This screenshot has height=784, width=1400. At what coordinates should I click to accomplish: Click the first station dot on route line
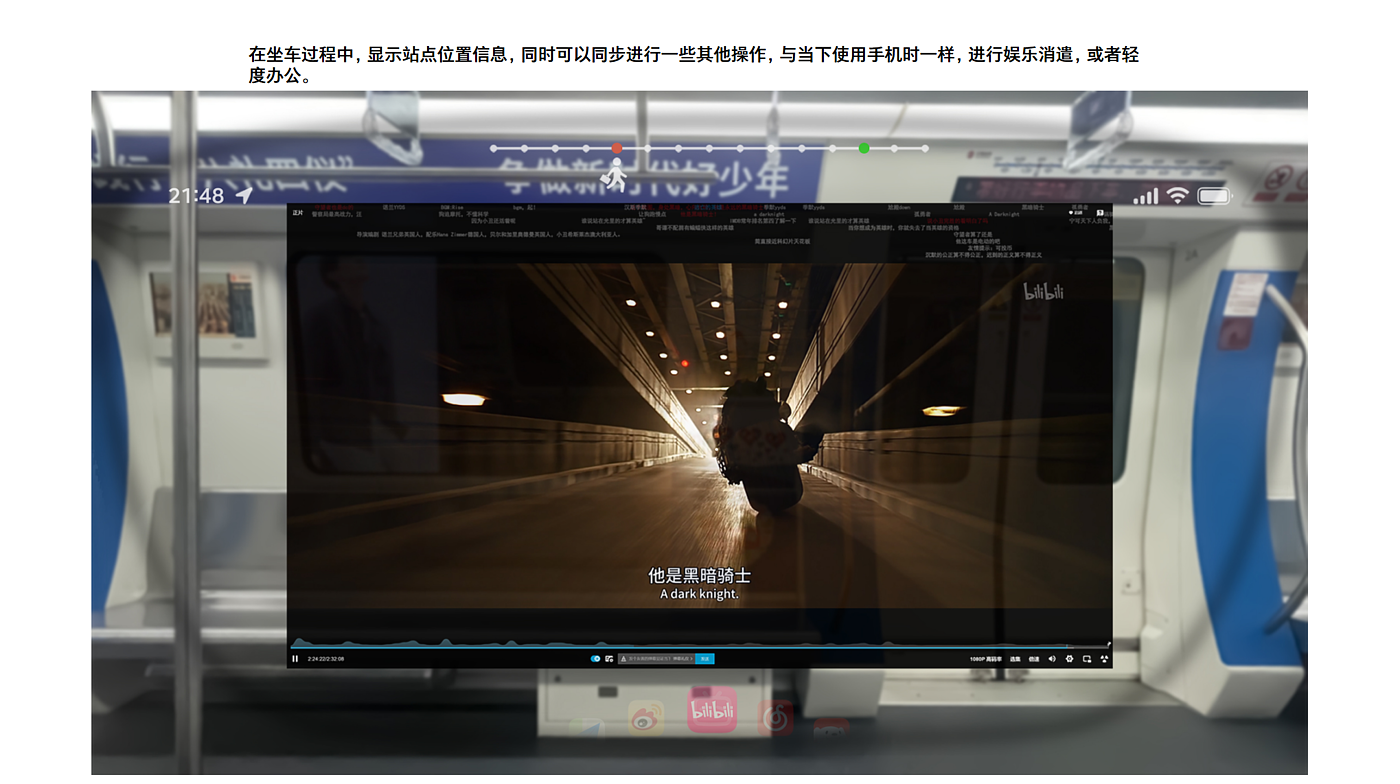click(x=493, y=148)
